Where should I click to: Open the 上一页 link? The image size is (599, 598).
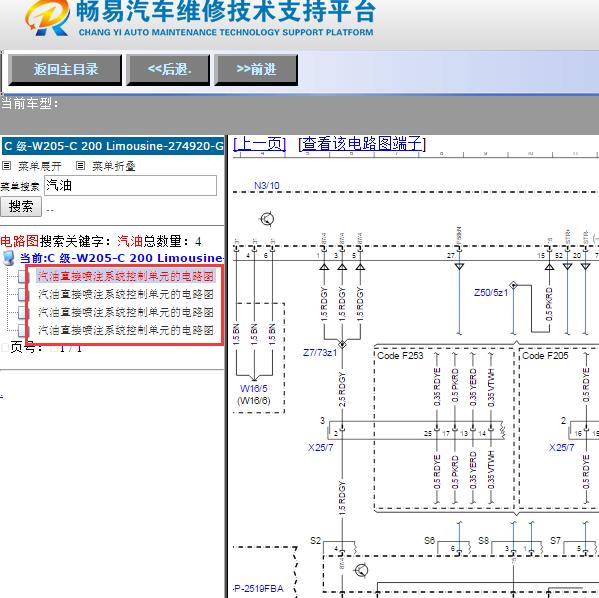tap(259, 144)
